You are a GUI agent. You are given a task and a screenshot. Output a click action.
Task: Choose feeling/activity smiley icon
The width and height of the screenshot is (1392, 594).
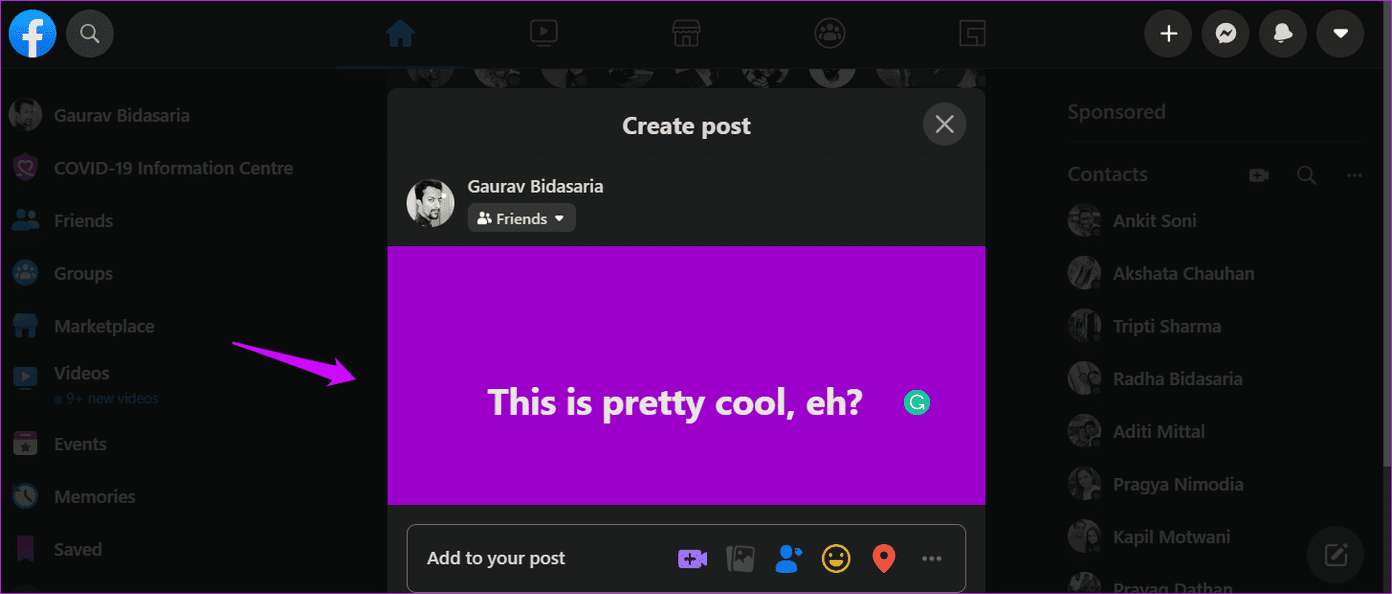836,558
